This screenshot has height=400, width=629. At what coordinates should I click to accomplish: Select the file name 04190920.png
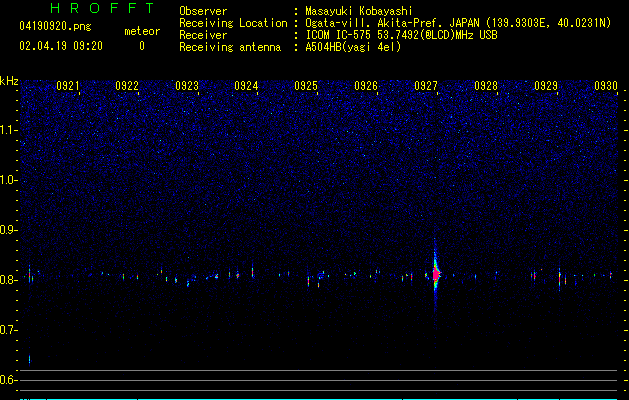[55, 26]
